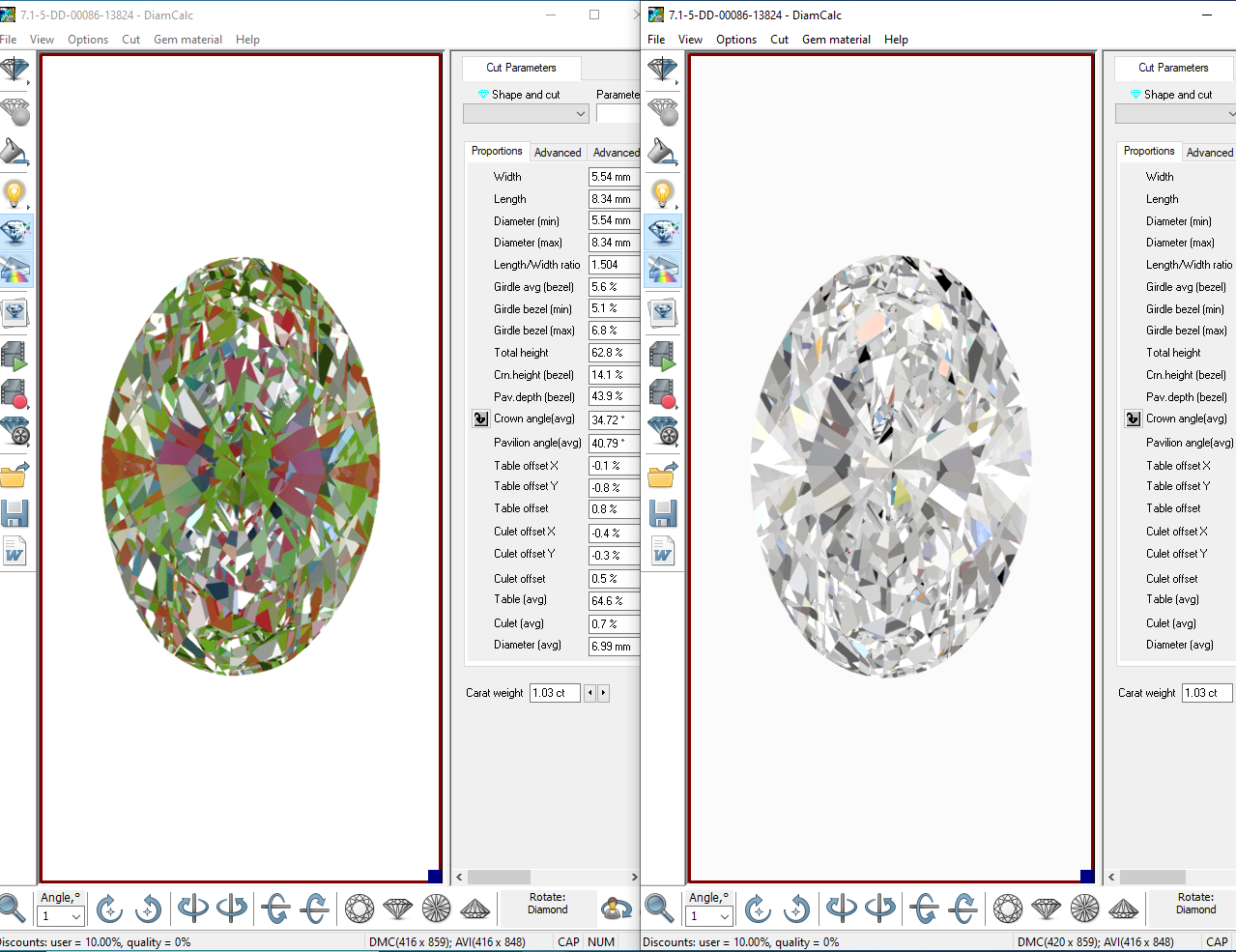
Task: Click the diamond with inclusion sphere icon, left window
Action: 15,111
